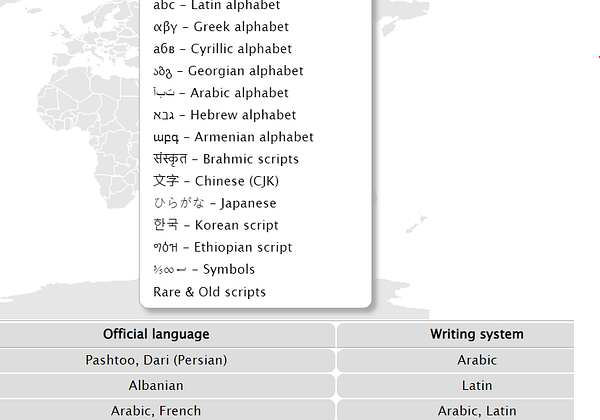Choose Hebrew alphabet from the list
The height and width of the screenshot is (420, 600).
[x=224, y=115]
